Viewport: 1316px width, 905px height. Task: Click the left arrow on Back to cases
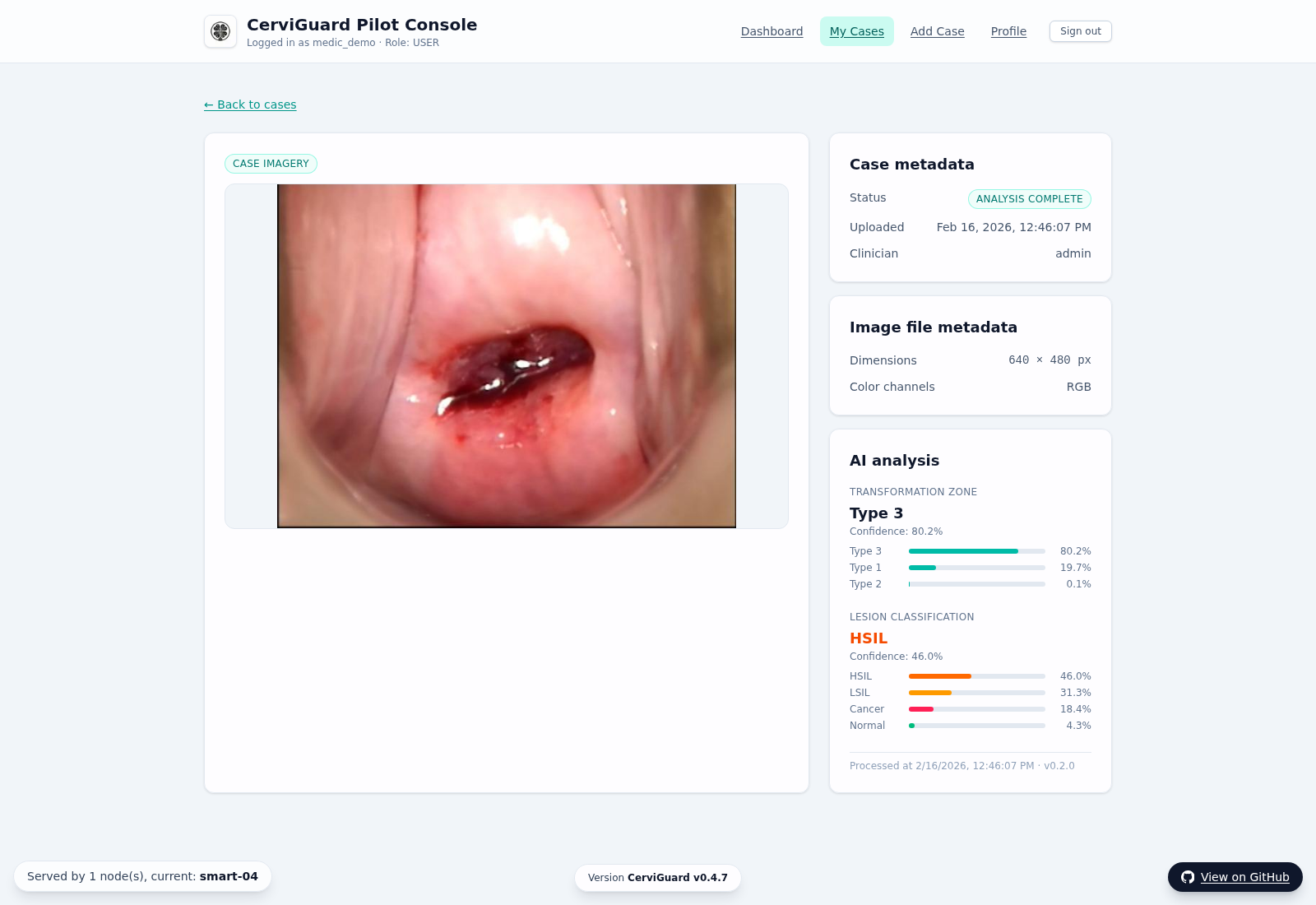(210, 104)
